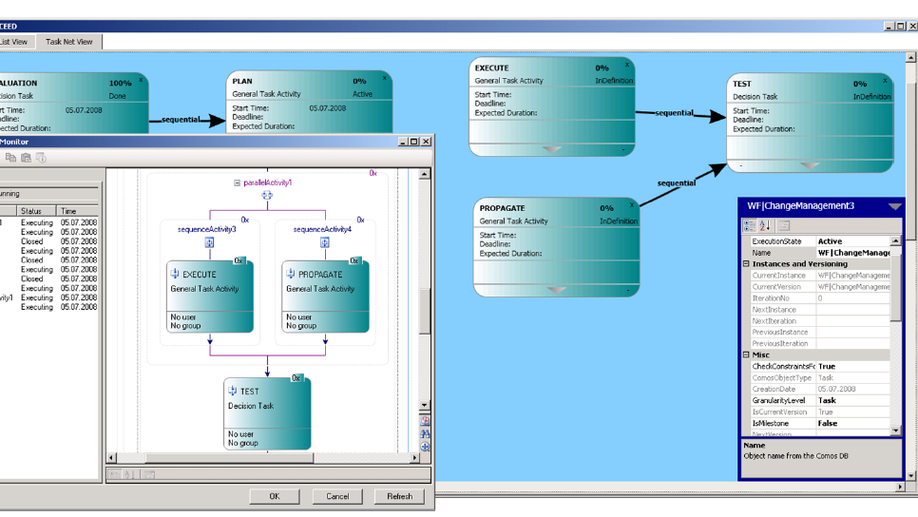Click the Categorized view icon in property grid

click(x=749, y=225)
